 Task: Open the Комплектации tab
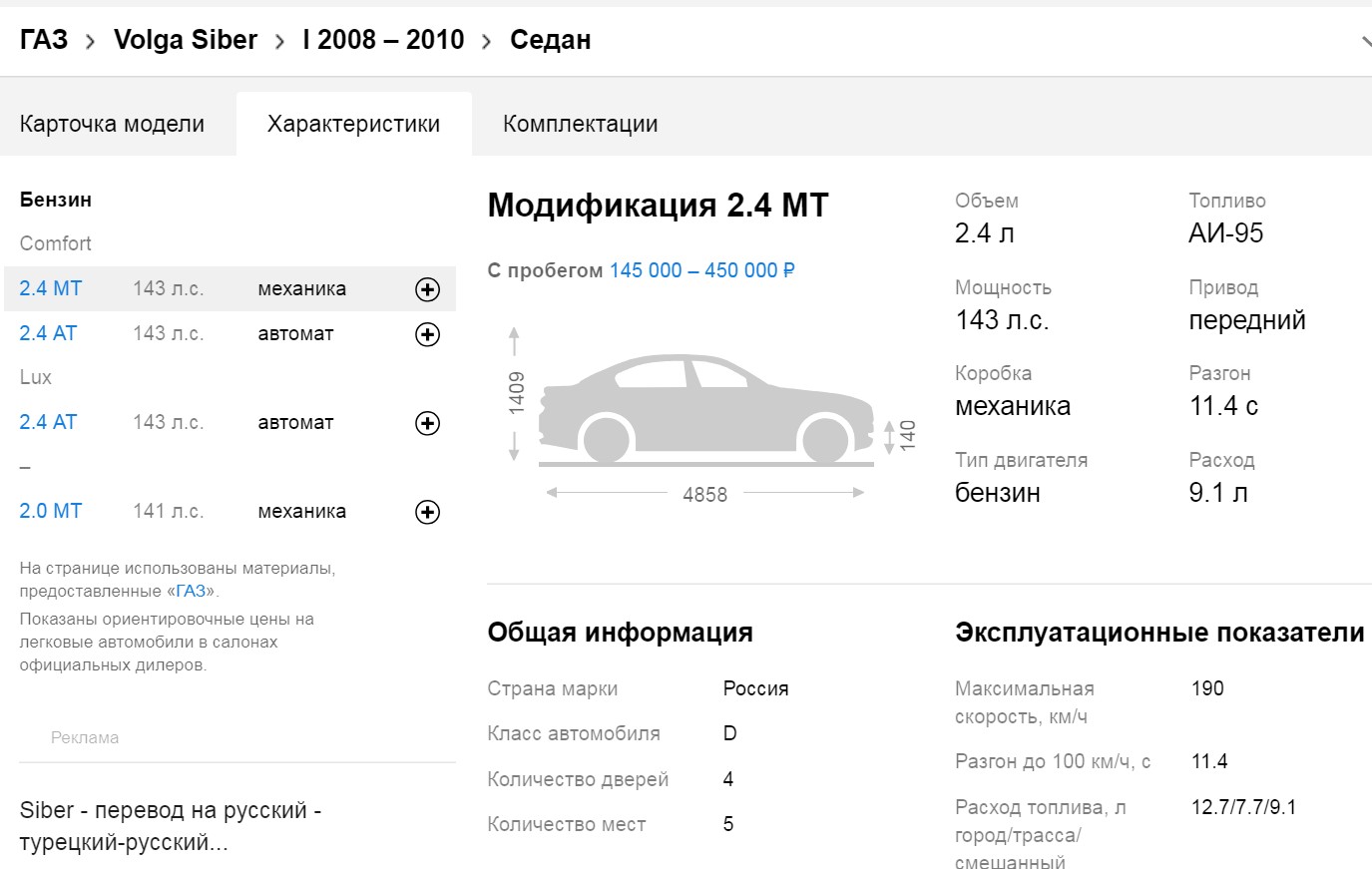pos(581,124)
